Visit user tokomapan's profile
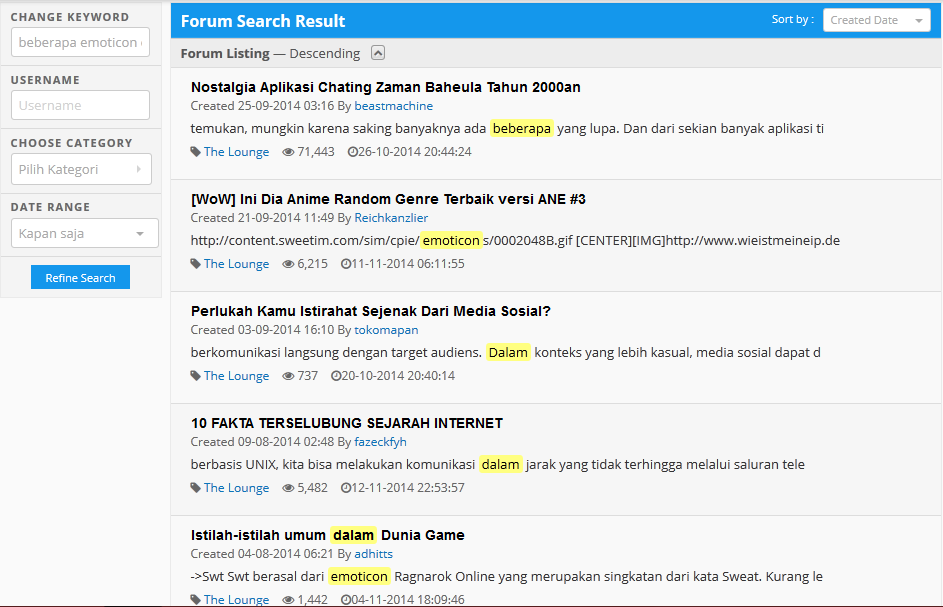The width and height of the screenshot is (943, 607). 386,330
